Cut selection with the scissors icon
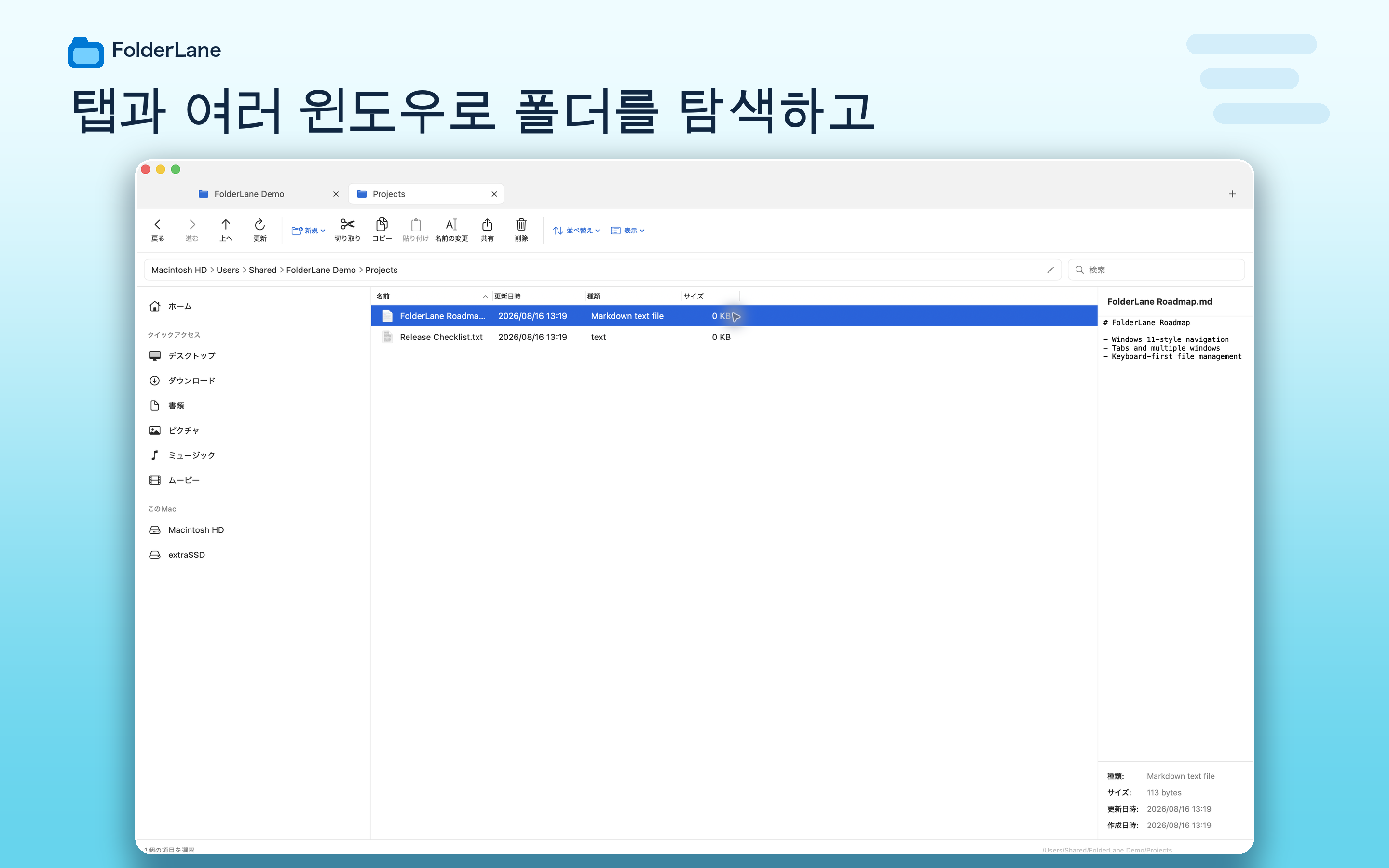This screenshot has height=868, width=1389. pyautogui.click(x=347, y=224)
